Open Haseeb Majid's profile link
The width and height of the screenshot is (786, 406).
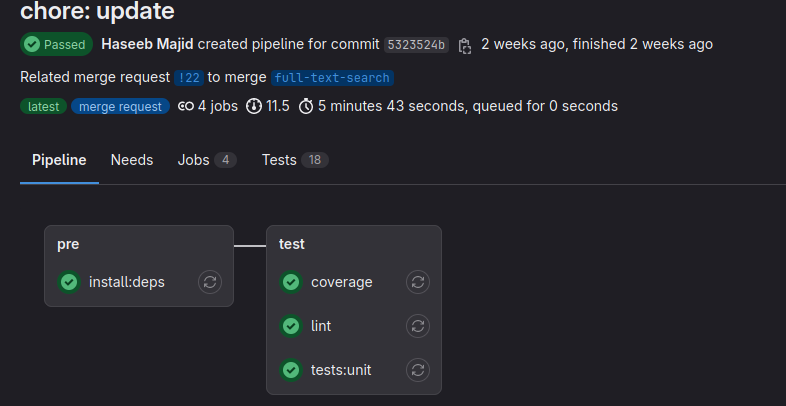click(147, 44)
